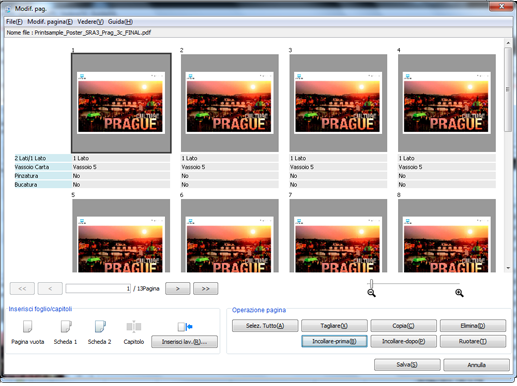517x386 pixels.
Task: Click the Annulla button
Action: [x=476, y=365]
